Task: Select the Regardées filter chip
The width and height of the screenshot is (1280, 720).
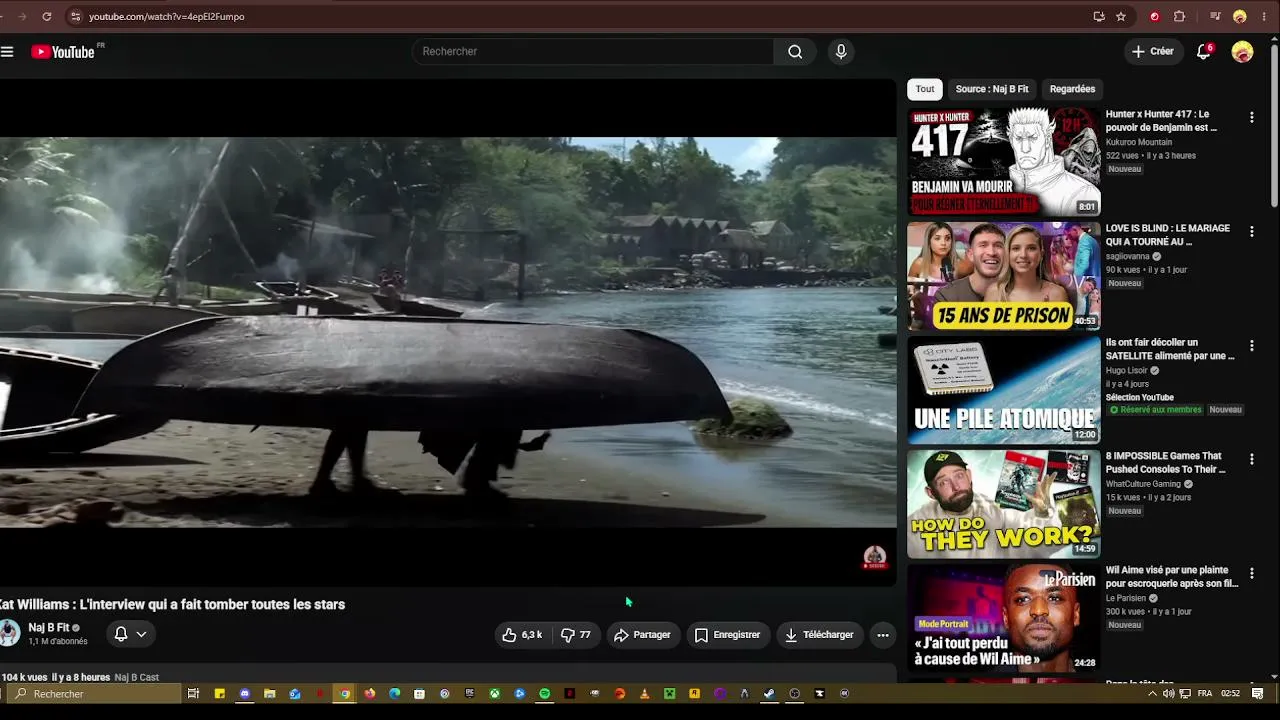Action: [x=1072, y=89]
